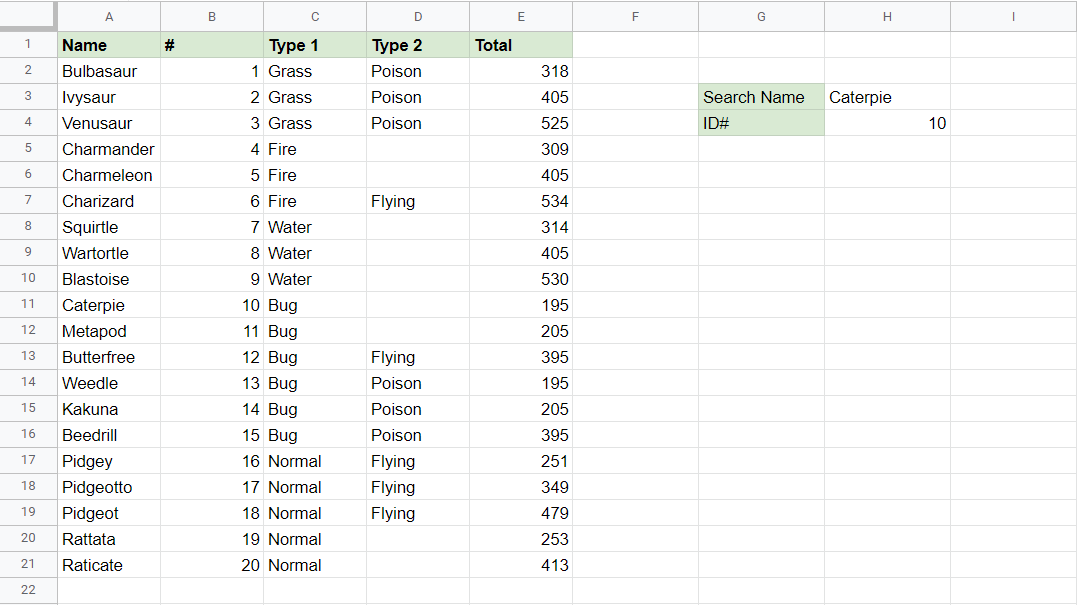The width and height of the screenshot is (1077, 605).
Task: Select the Charizard name cell
Action: (x=109, y=201)
